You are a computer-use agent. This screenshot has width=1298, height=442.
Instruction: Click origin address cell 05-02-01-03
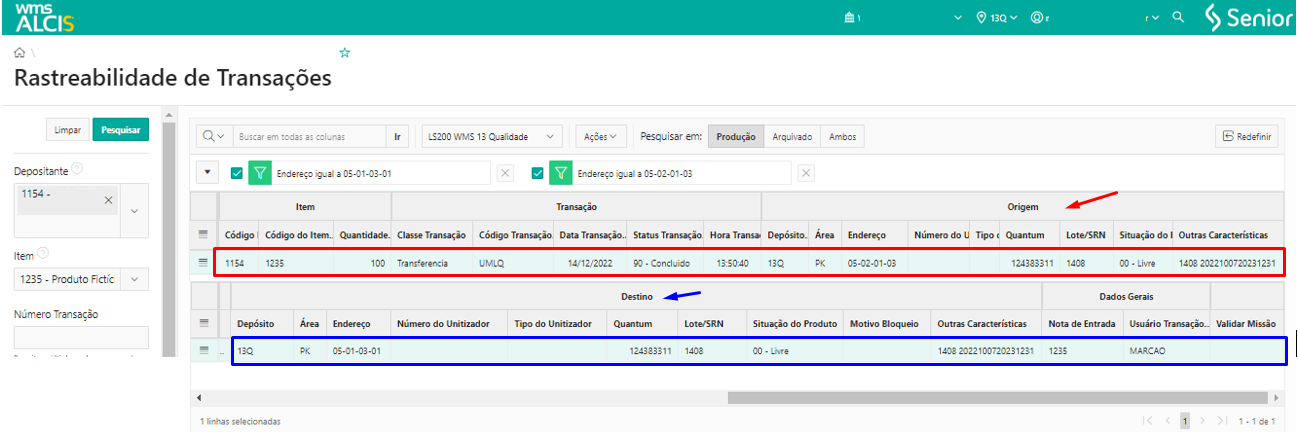click(875, 262)
